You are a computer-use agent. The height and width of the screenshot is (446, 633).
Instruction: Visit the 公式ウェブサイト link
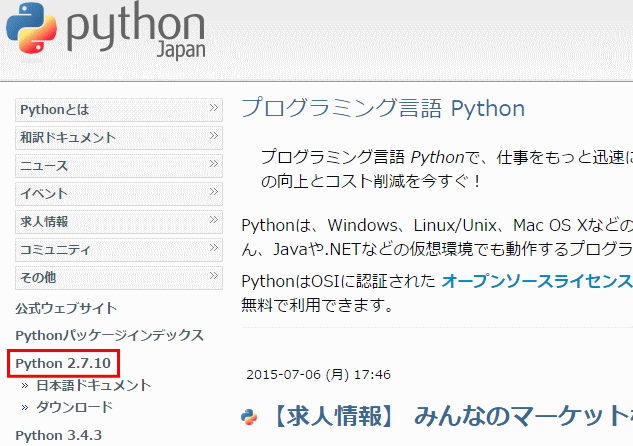66,308
